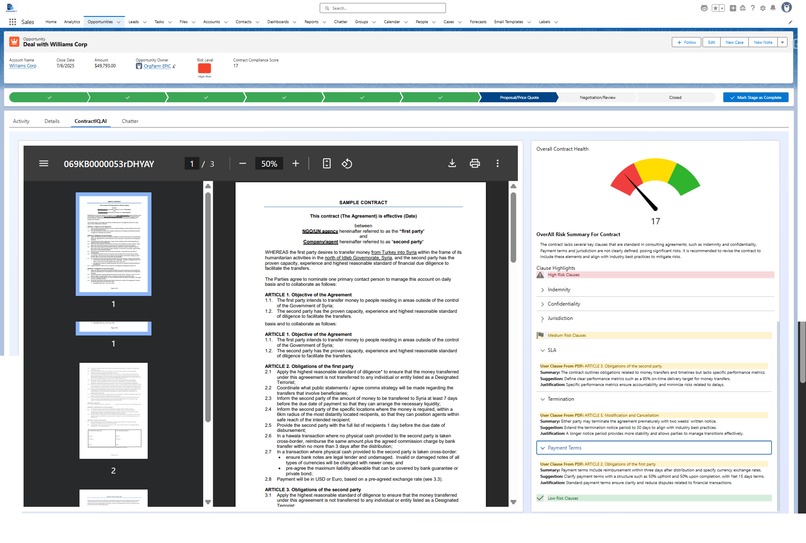The width and height of the screenshot is (806, 543).
Task: Open Analytics in navigation bar
Action: (72, 22)
